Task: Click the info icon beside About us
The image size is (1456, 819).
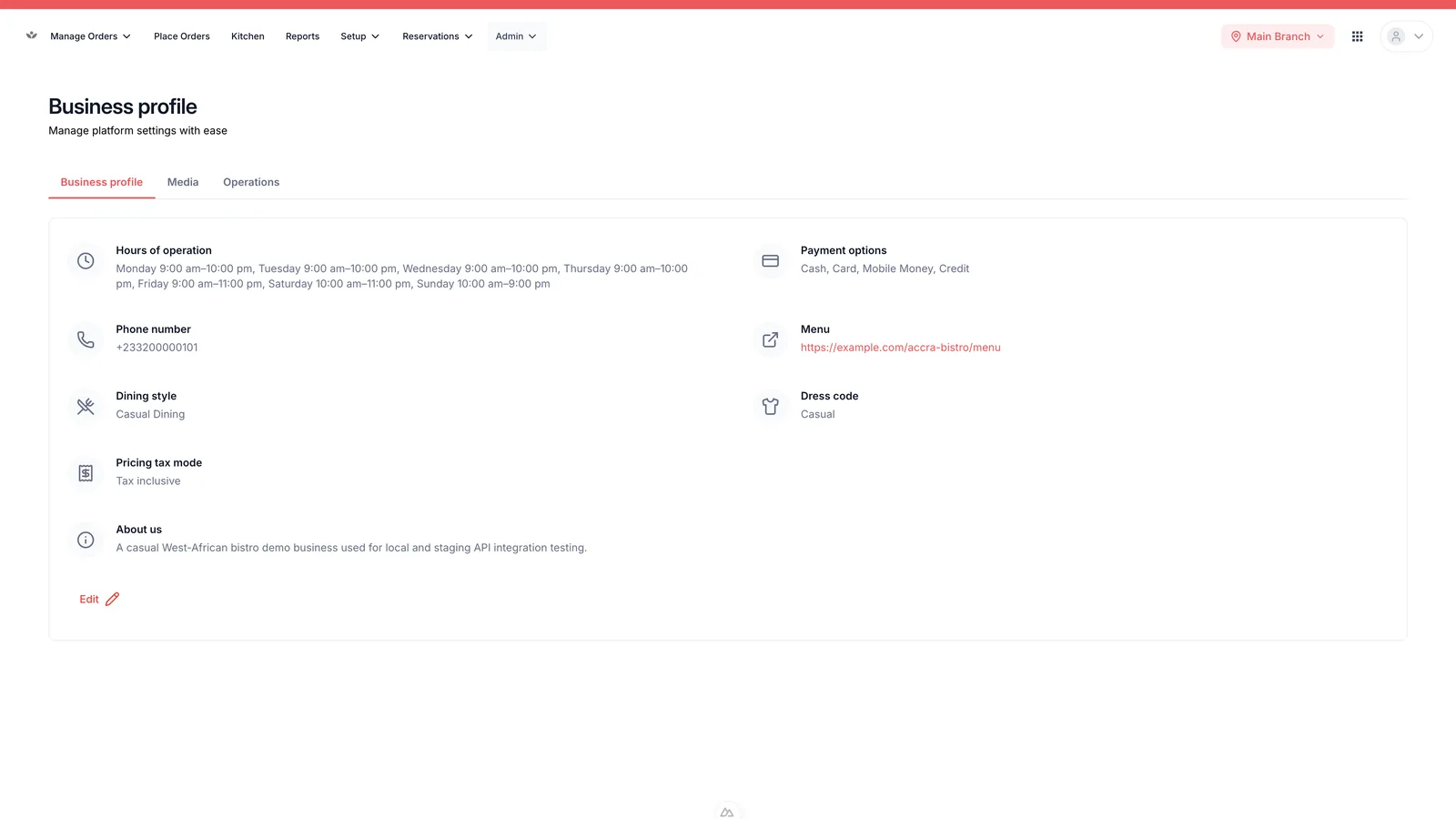Action: (86, 540)
